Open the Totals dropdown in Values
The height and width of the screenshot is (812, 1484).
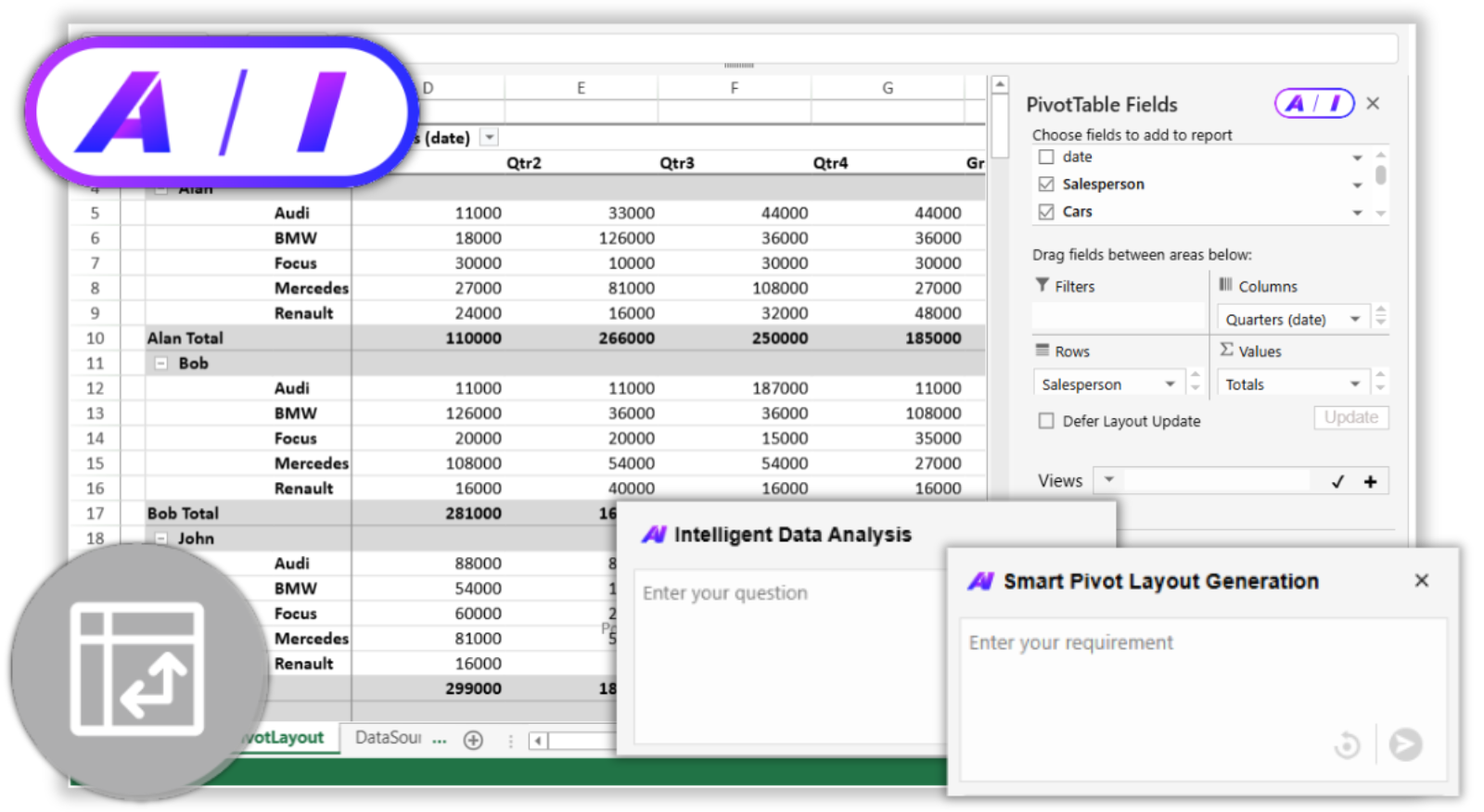click(x=1355, y=384)
